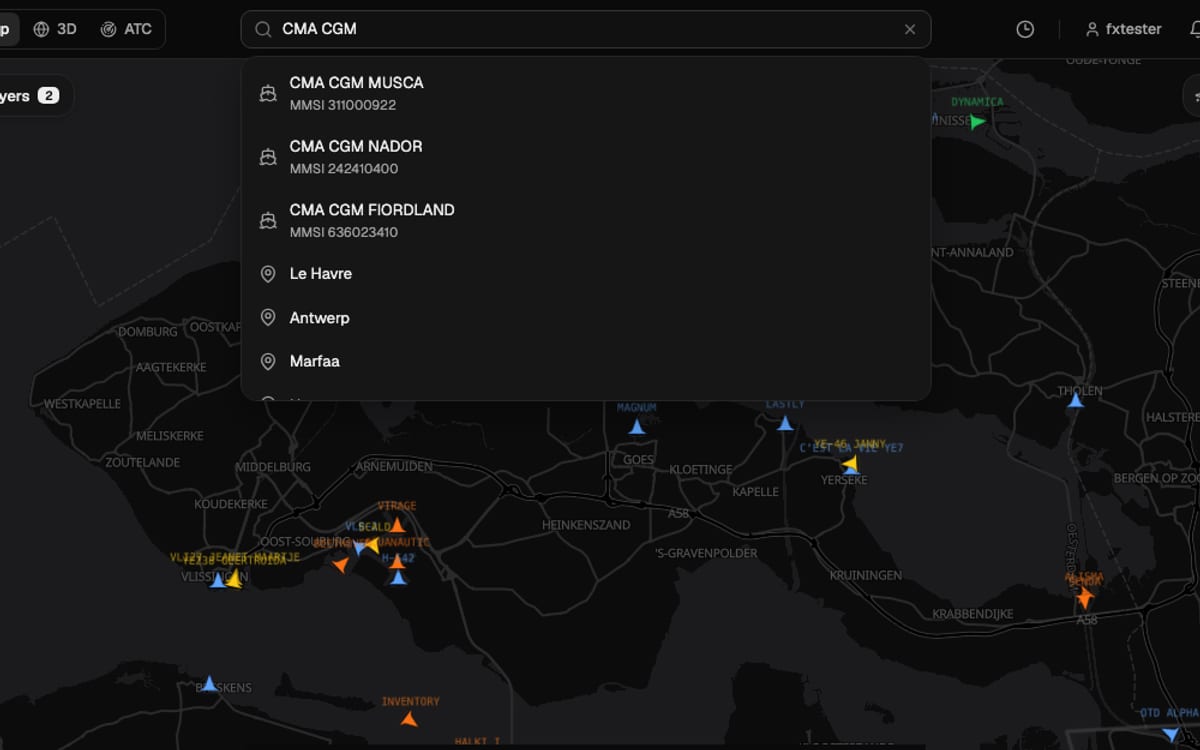Click the MMSI 242410400 text
The image size is (1200, 750).
click(x=344, y=169)
